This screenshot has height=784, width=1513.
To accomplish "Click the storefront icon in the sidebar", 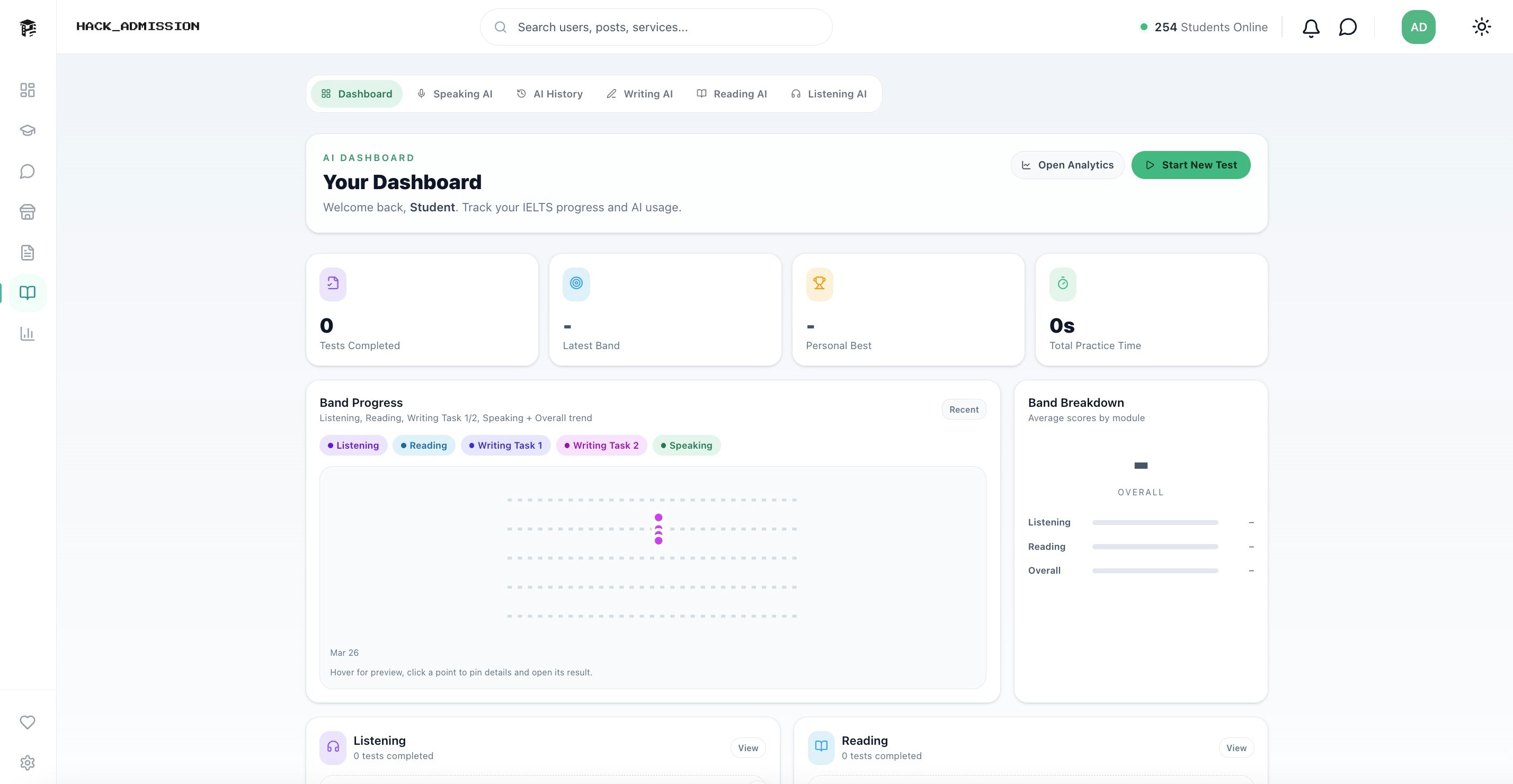I will [x=28, y=212].
